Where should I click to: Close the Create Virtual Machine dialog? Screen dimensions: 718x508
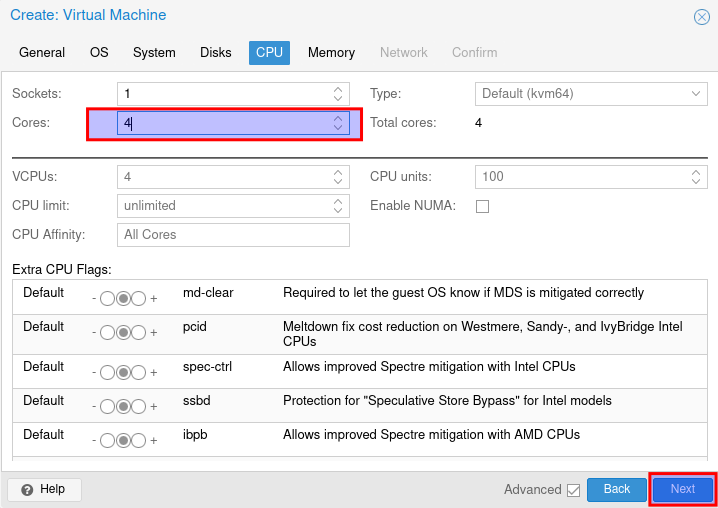coord(701,17)
